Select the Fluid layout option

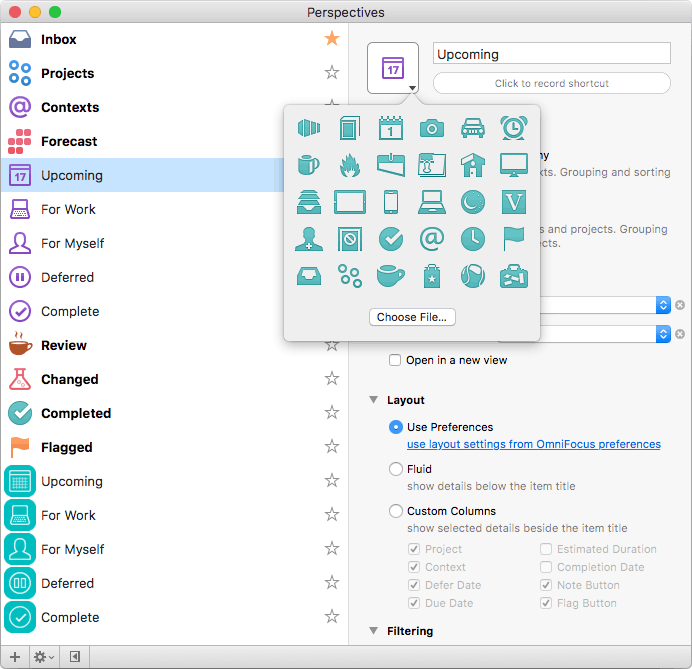[x=396, y=469]
